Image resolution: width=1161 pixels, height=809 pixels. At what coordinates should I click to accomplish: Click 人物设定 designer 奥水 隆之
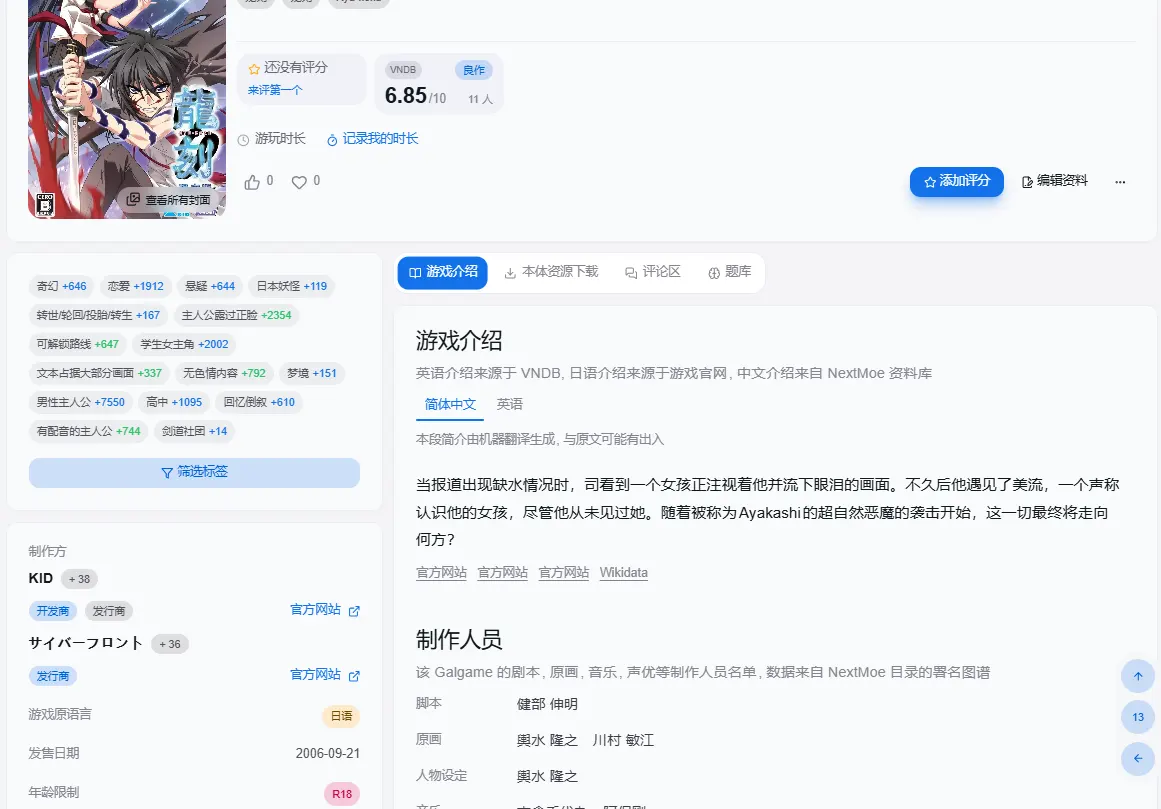tap(547, 776)
